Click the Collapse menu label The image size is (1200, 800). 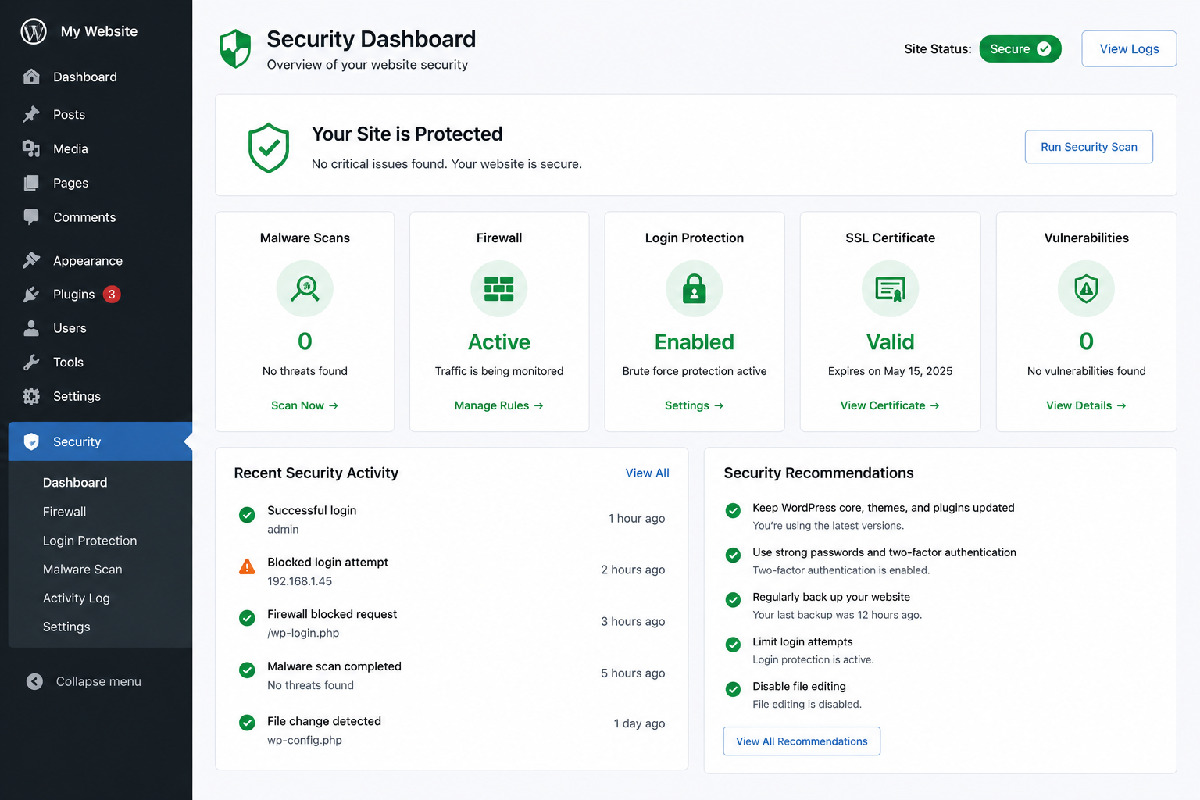(x=99, y=682)
